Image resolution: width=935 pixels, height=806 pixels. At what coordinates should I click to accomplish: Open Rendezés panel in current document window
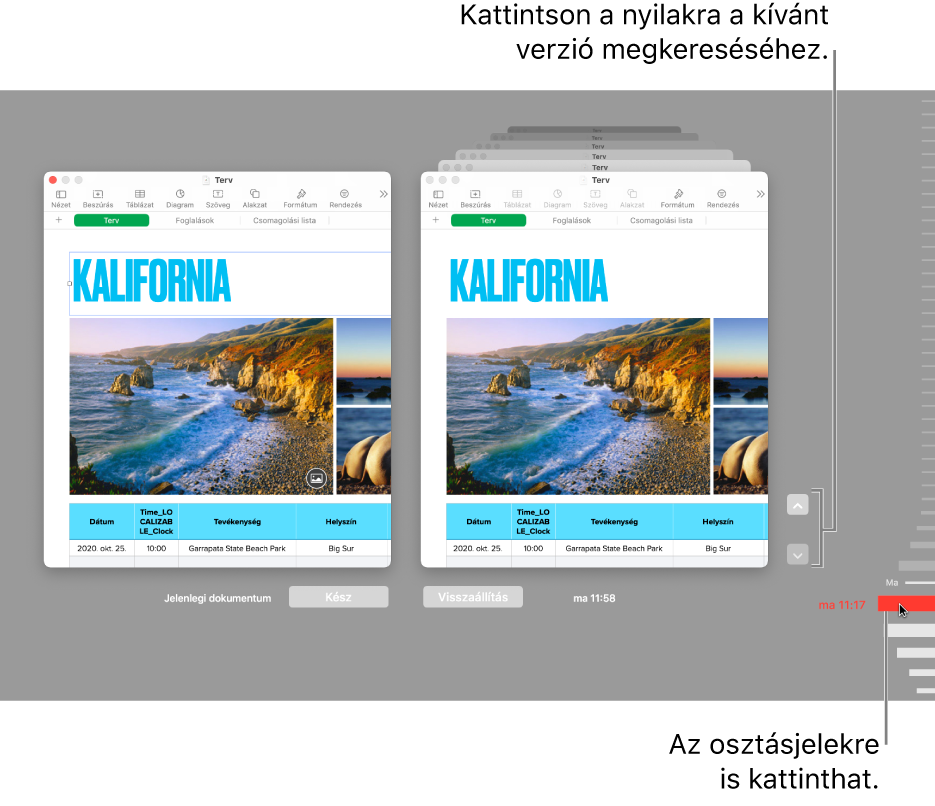tap(345, 199)
